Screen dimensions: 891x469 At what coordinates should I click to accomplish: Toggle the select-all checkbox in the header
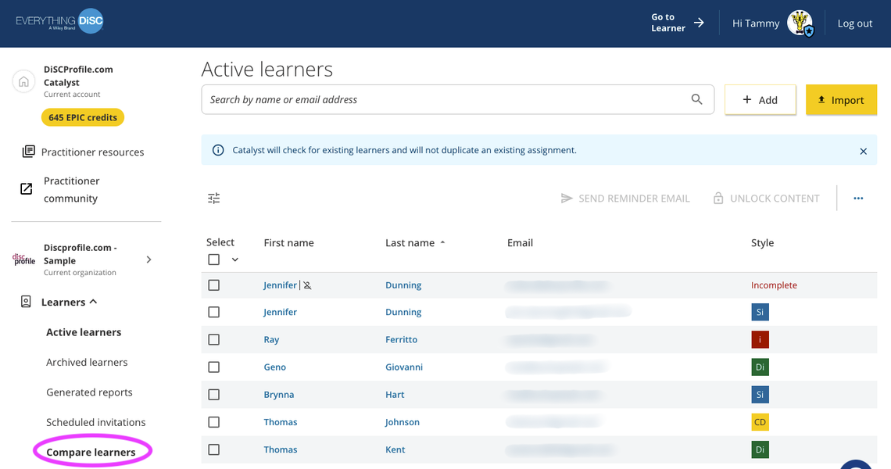pos(214,259)
